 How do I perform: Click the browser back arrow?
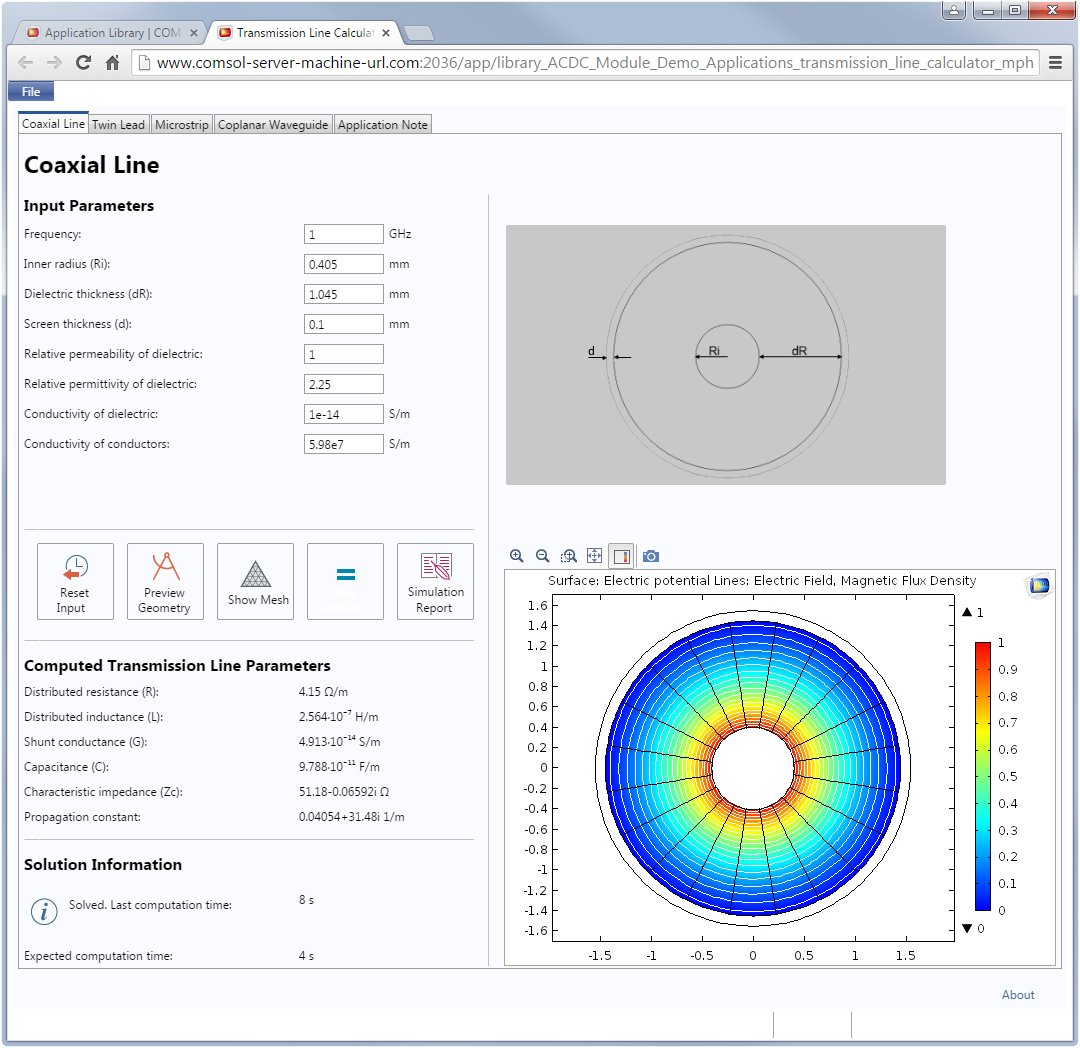tap(25, 63)
